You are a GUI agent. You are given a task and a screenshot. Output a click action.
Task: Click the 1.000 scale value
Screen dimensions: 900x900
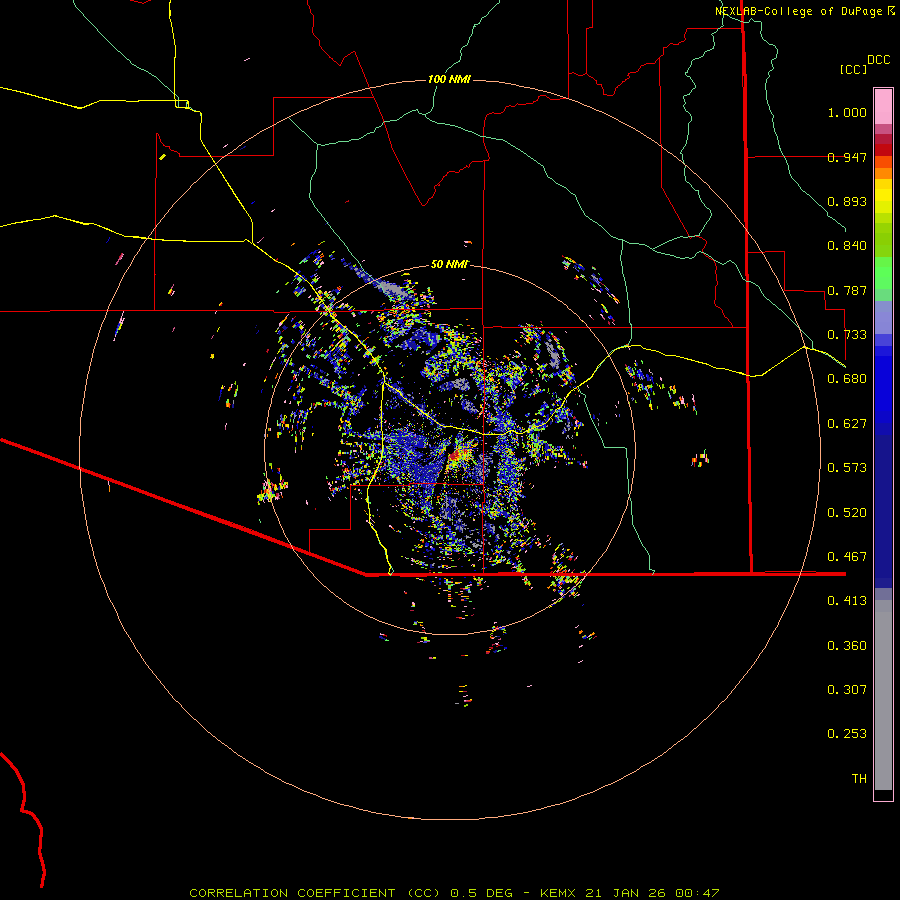pos(847,112)
